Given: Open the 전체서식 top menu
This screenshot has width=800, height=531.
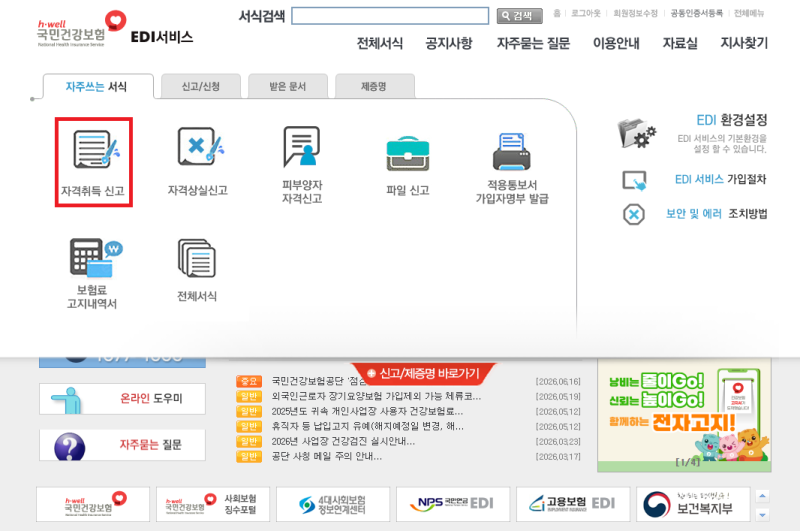Looking at the screenshot, I should point(380,43).
